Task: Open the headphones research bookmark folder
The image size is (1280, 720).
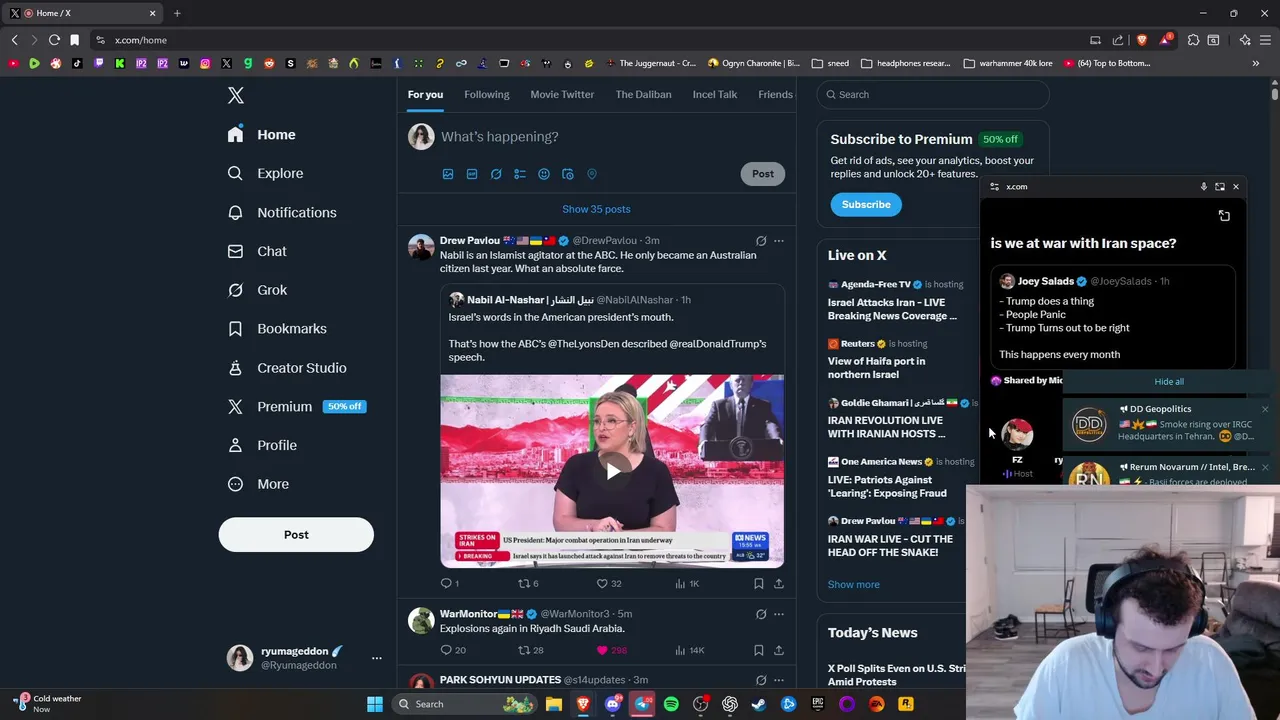Action: coord(905,63)
